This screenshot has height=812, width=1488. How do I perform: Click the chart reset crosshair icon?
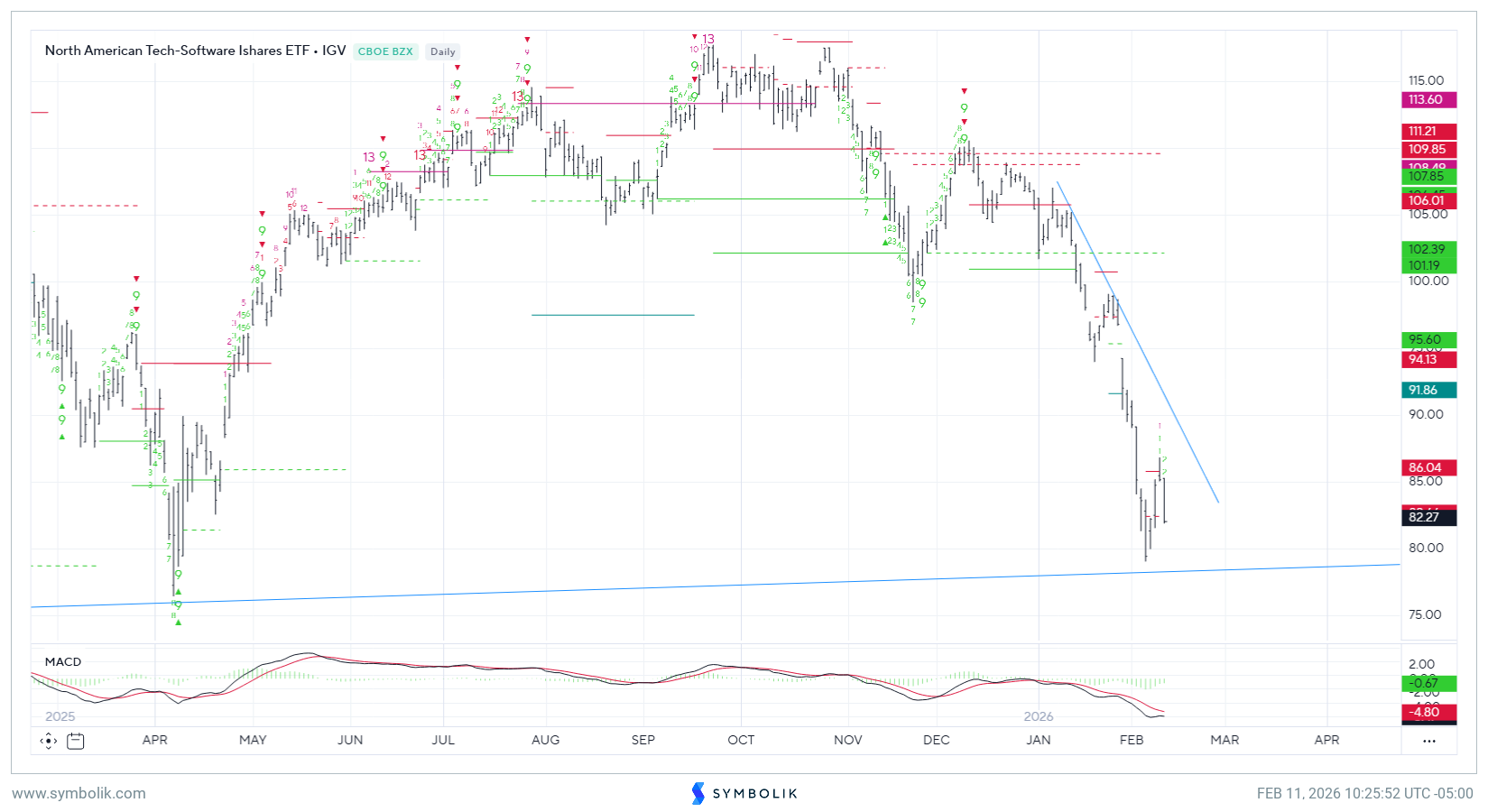click(49, 741)
